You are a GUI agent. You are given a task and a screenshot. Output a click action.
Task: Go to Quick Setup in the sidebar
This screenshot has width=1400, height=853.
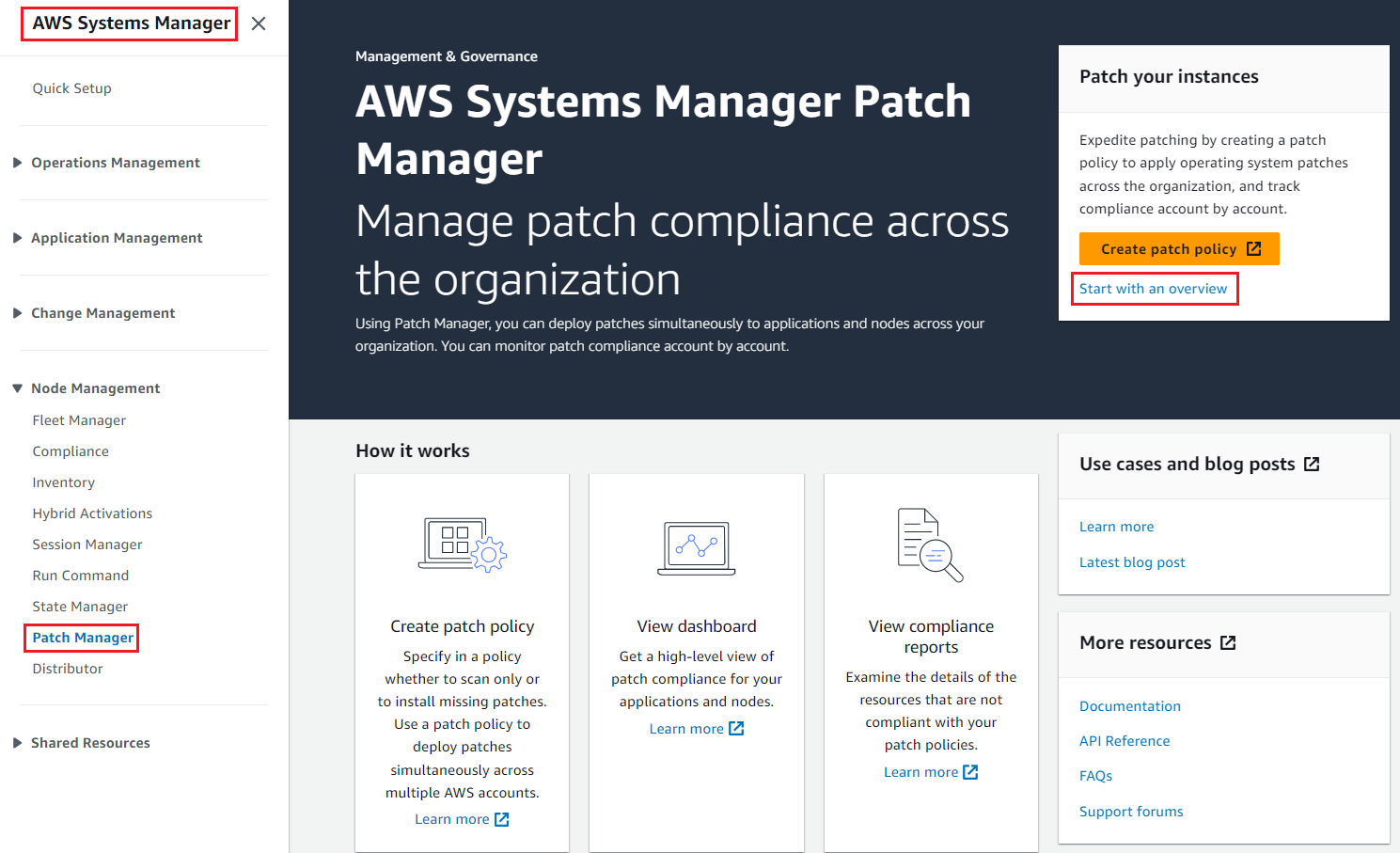click(x=71, y=88)
